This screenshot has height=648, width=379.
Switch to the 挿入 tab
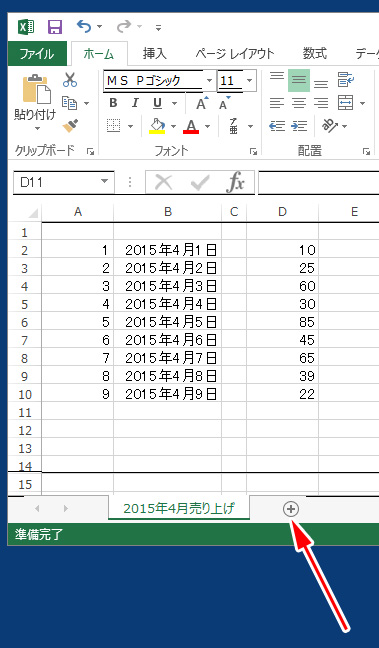pyautogui.click(x=155, y=54)
